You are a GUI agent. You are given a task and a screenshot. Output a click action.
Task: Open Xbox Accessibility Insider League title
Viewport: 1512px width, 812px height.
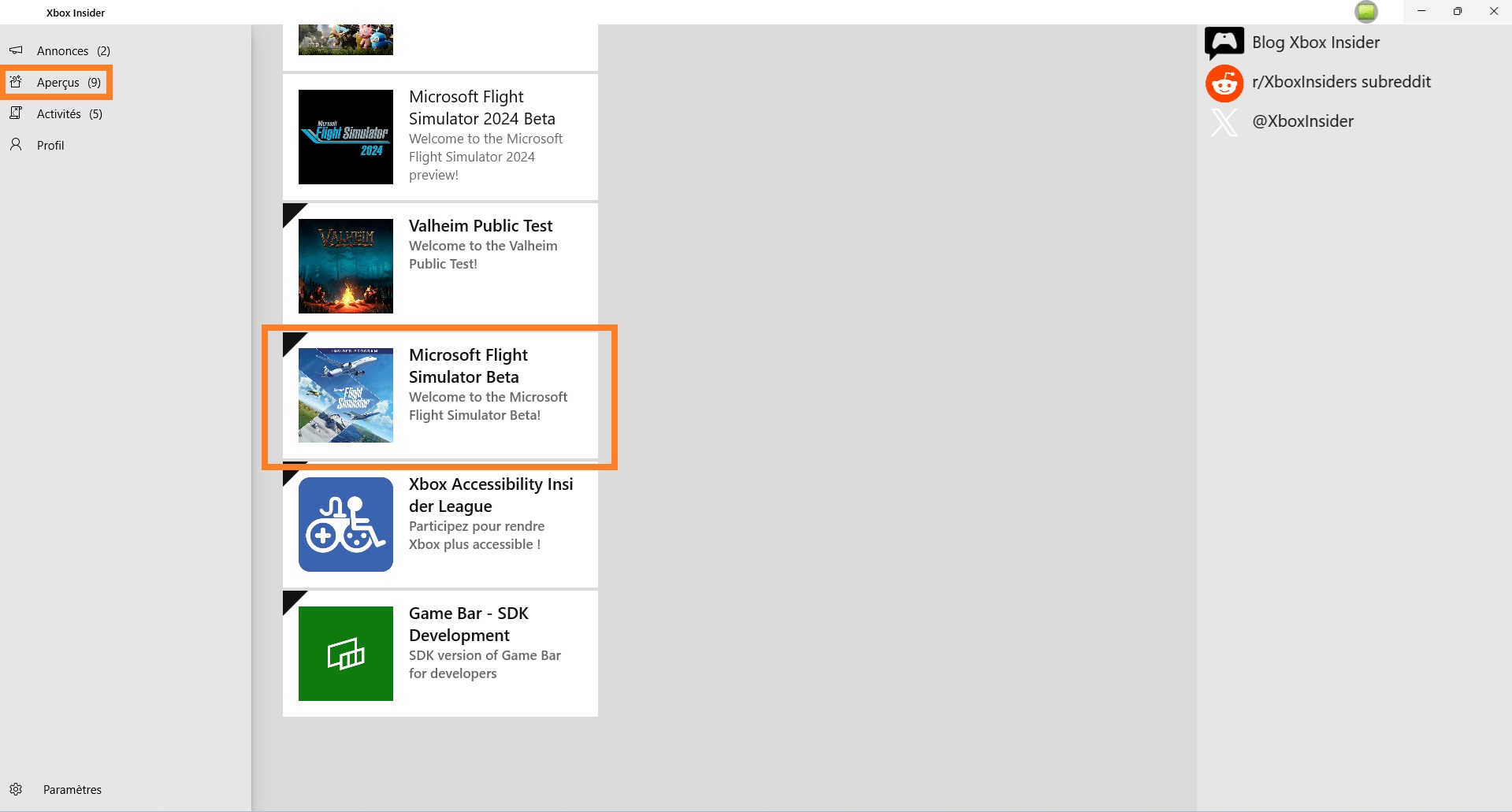coord(491,495)
